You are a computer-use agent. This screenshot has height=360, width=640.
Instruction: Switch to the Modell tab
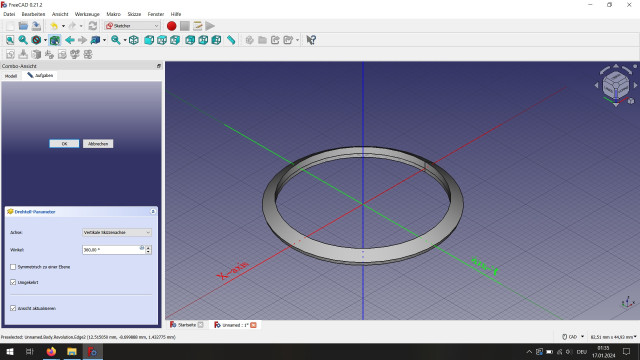[11, 76]
